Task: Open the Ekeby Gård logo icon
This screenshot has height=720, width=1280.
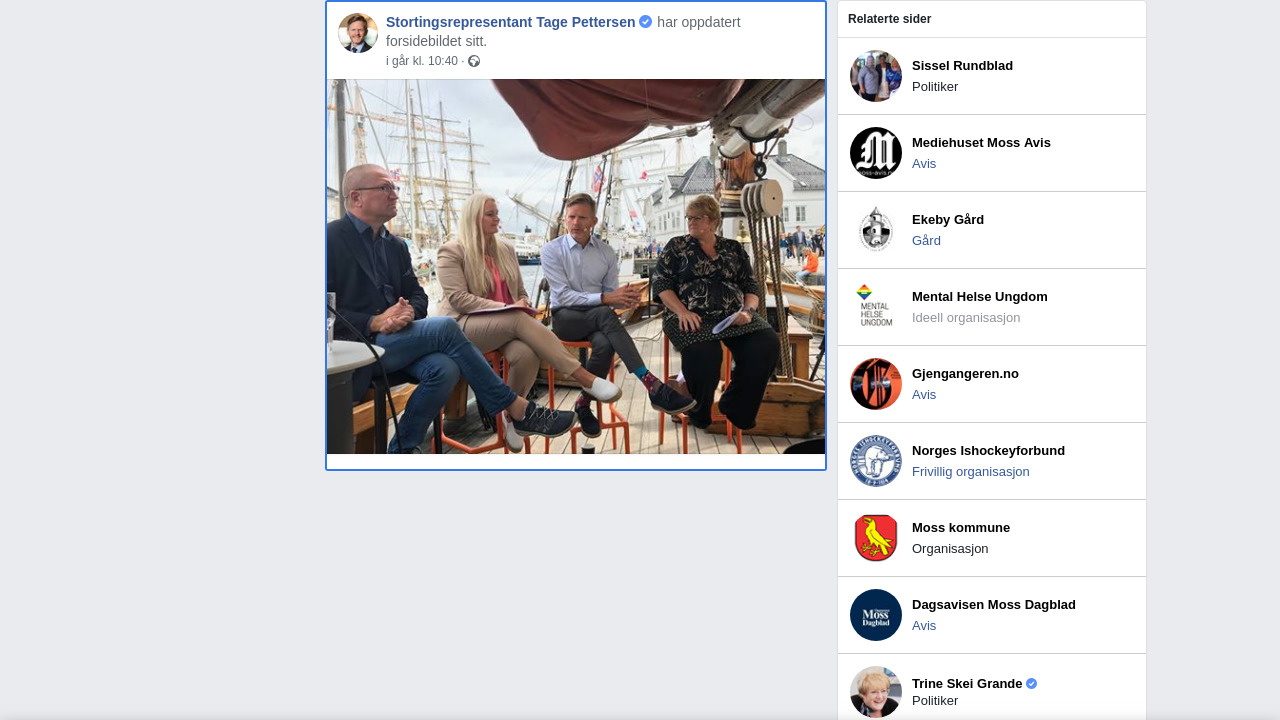Action: tap(876, 230)
